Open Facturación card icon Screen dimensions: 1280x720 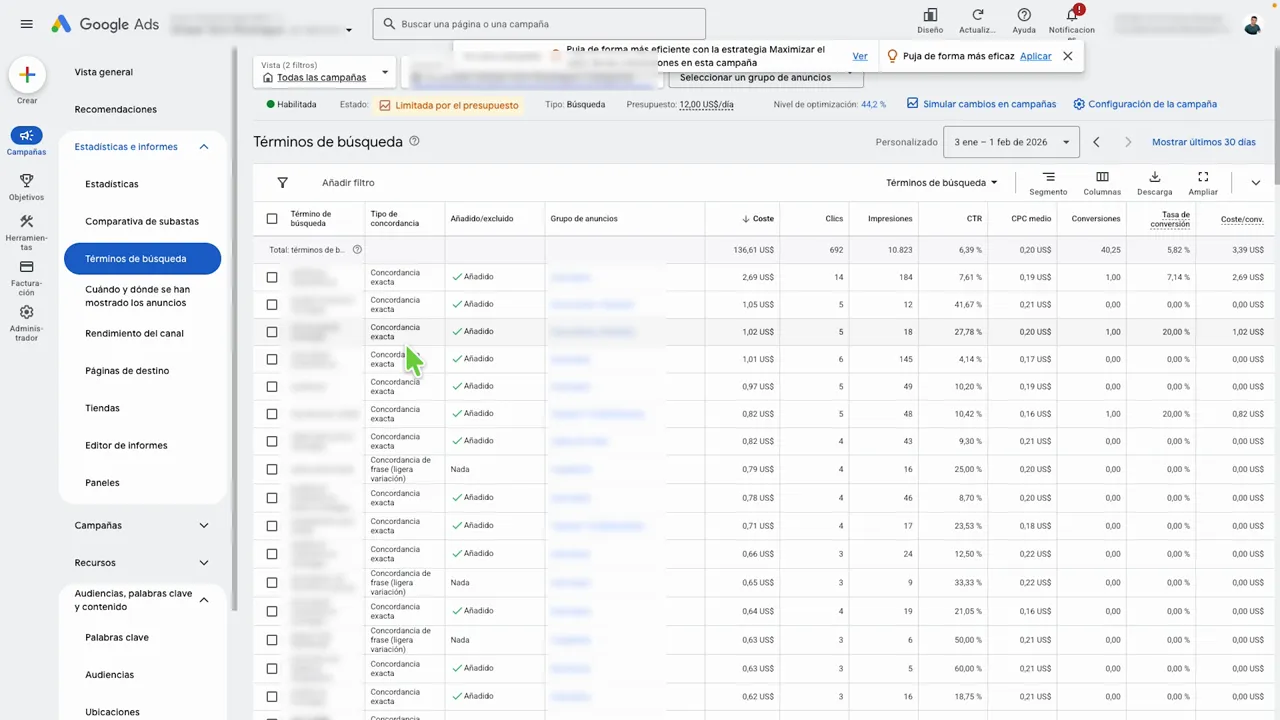click(27, 277)
